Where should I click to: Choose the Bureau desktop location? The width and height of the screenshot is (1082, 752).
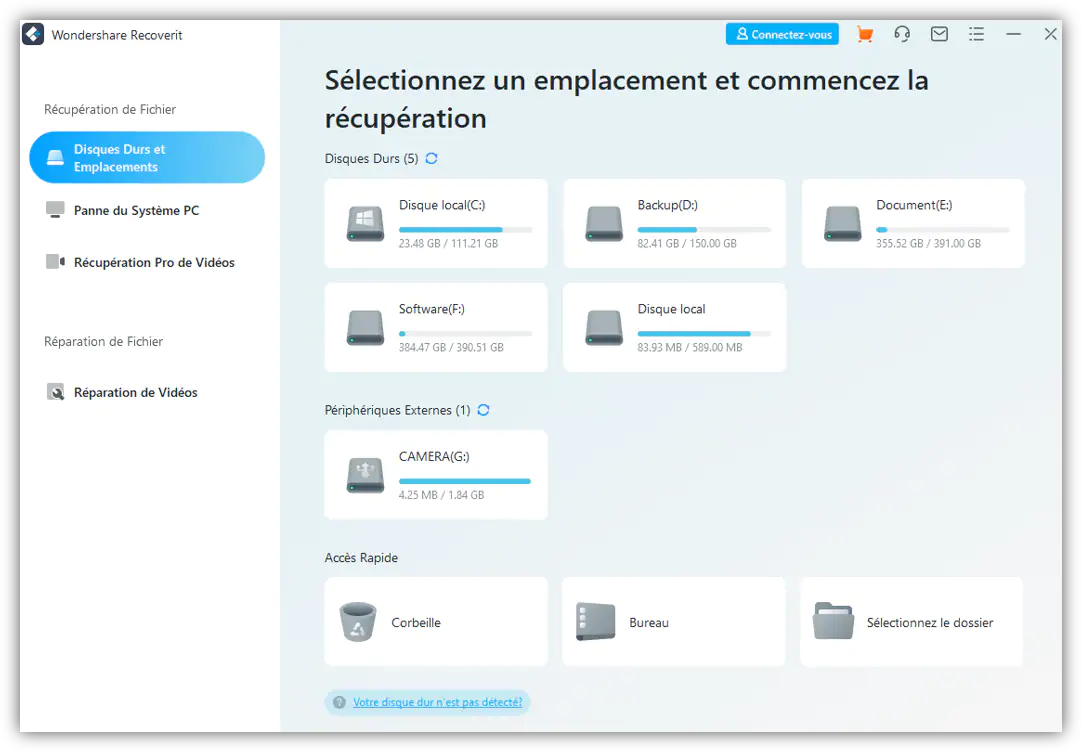point(673,622)
